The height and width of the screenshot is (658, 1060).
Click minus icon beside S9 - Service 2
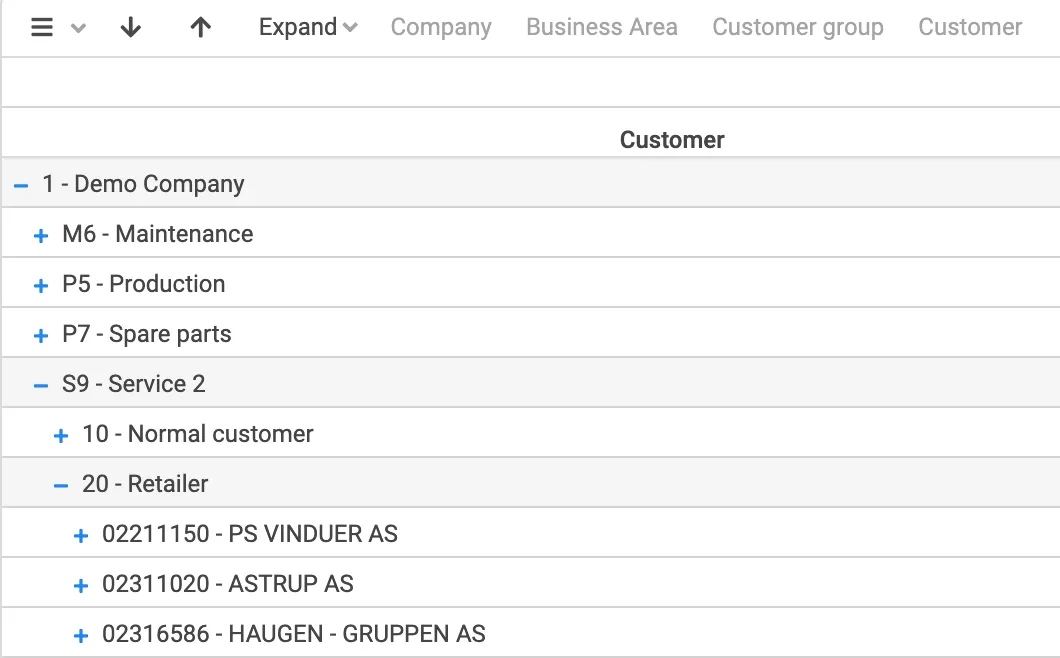tap(41, 385)
